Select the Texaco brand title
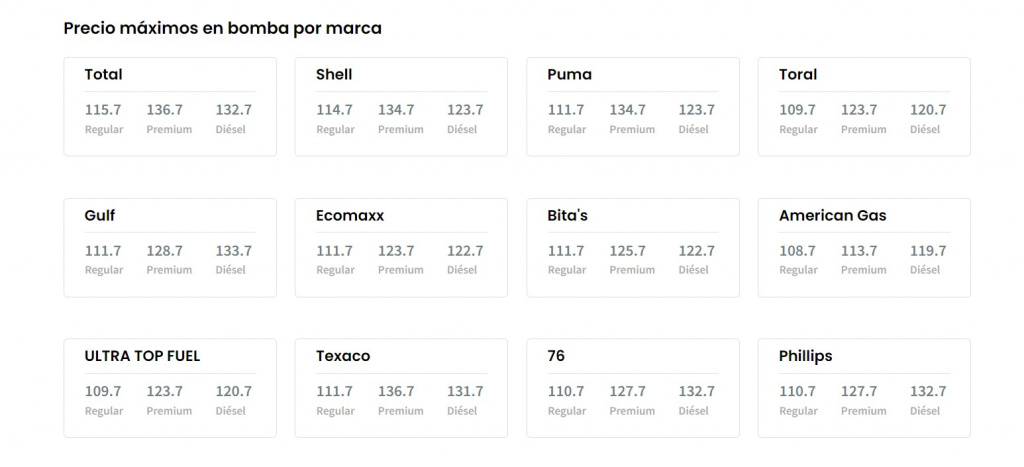This screenshot has width=1024, height=467. click(343, 356)
